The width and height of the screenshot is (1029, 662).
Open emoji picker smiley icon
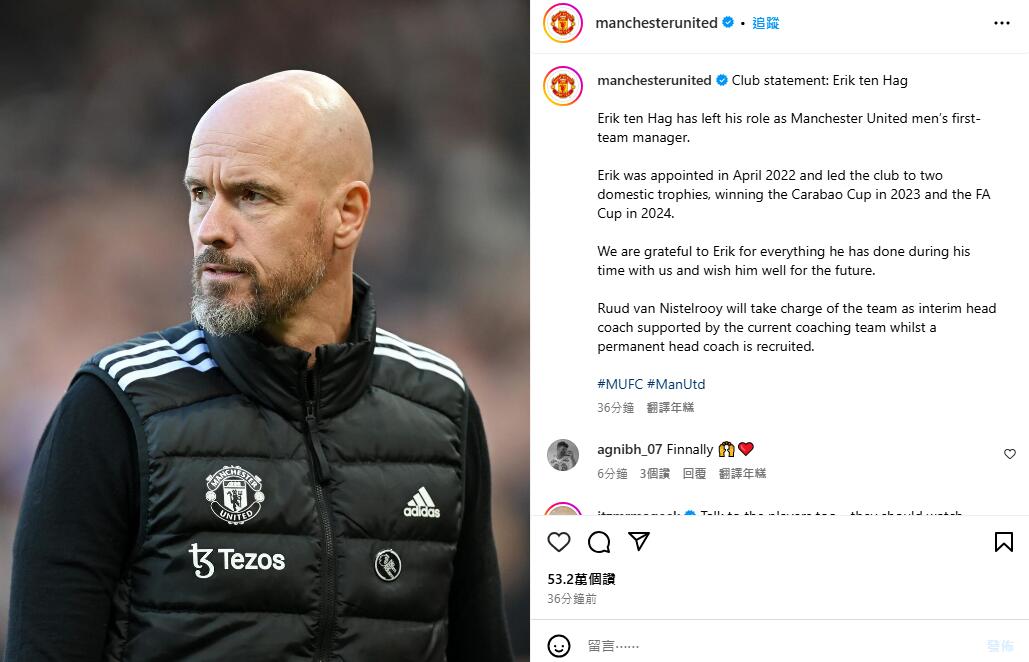558,646
